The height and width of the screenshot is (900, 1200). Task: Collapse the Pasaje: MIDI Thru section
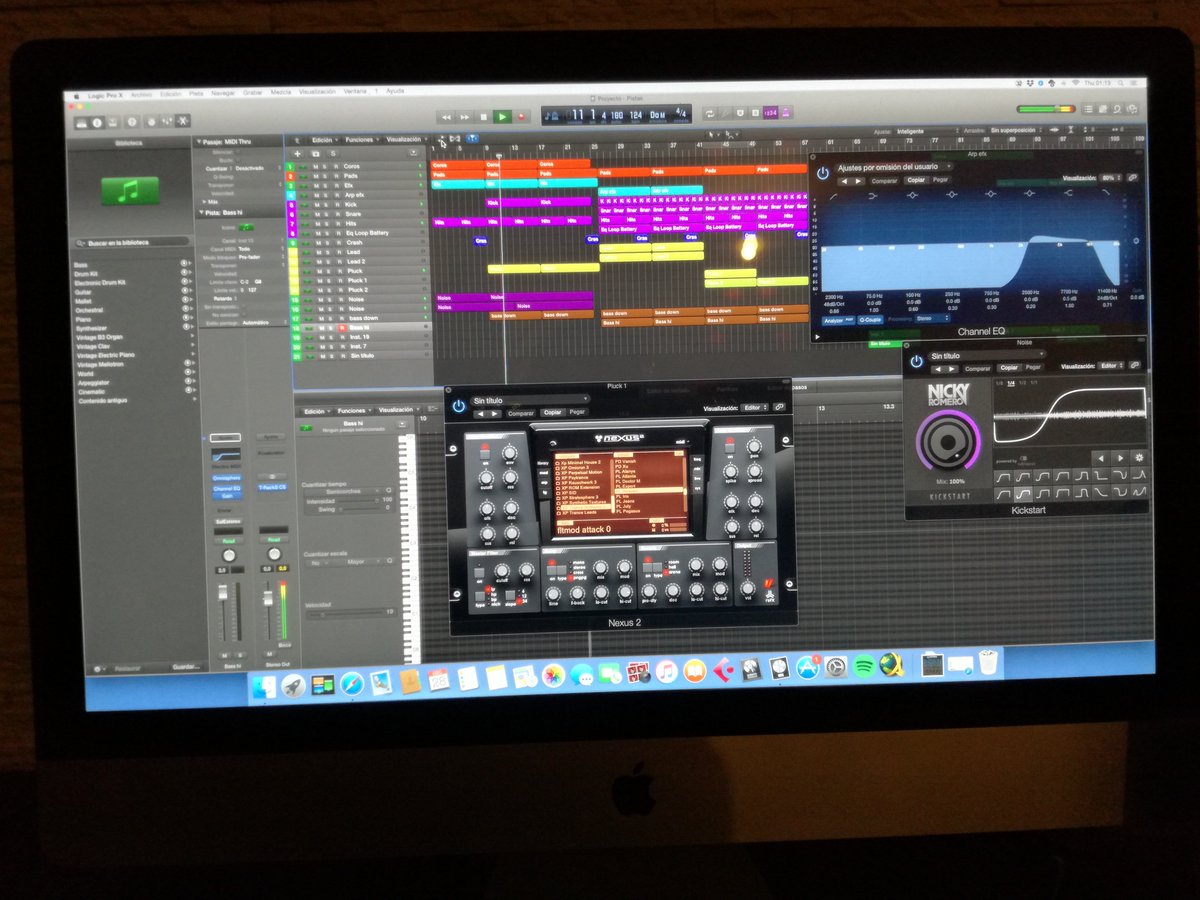point(198,142)
